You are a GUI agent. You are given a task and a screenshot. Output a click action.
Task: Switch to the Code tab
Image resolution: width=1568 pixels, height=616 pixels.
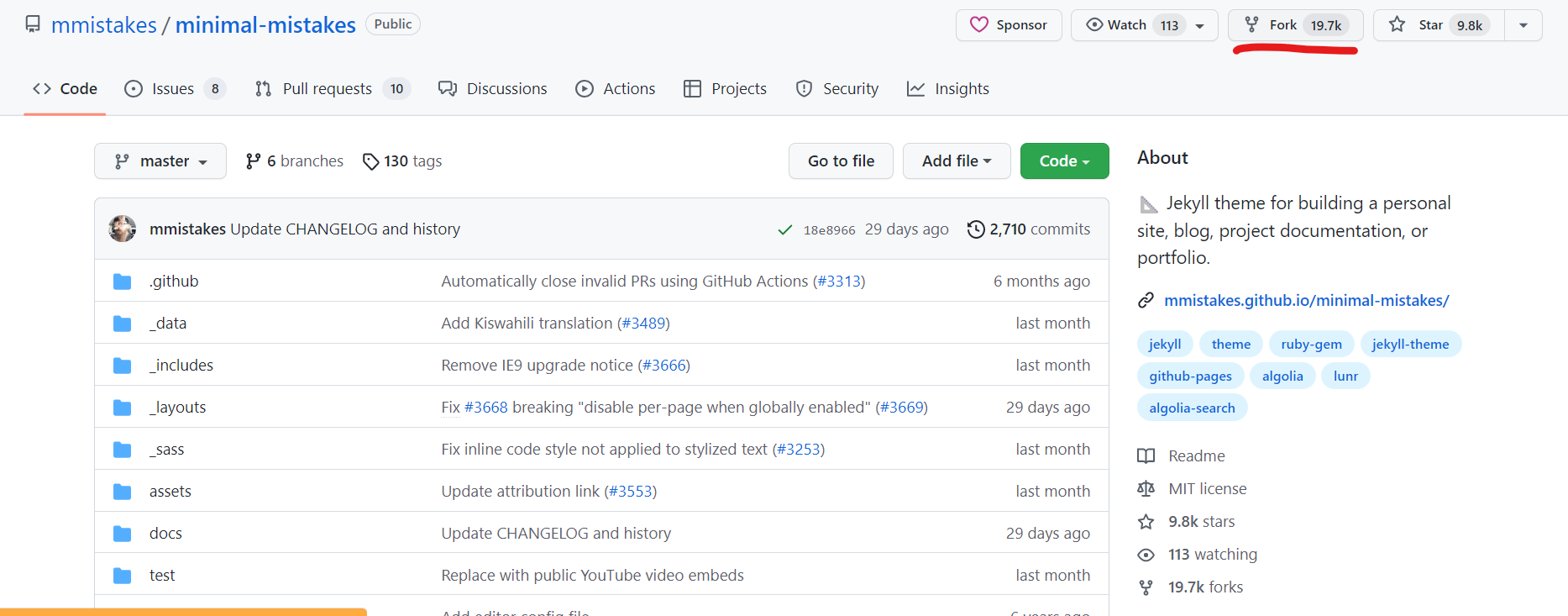65,88
